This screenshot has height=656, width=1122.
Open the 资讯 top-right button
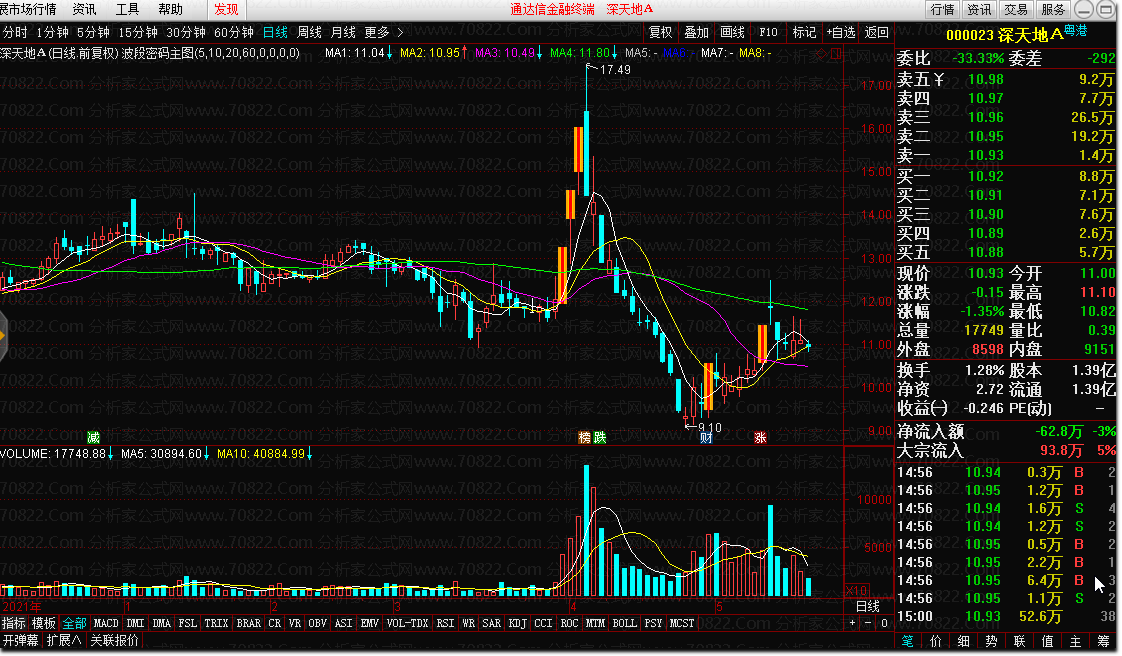(979, 9)
